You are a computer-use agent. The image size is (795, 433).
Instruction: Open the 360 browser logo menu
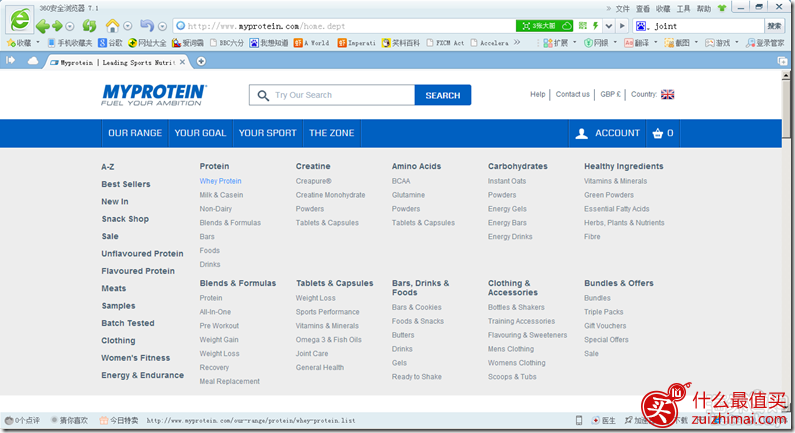pos(20,20)
